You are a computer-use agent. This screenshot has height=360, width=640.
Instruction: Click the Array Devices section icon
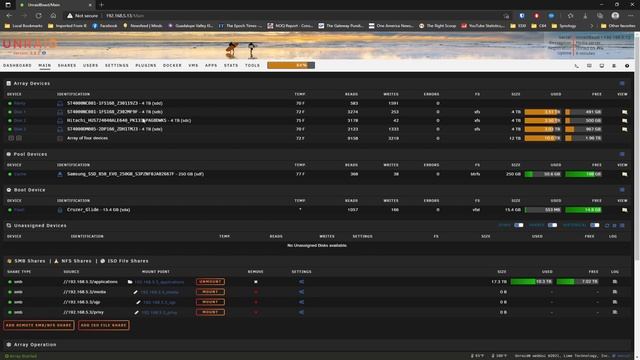(x=9, y=83)
